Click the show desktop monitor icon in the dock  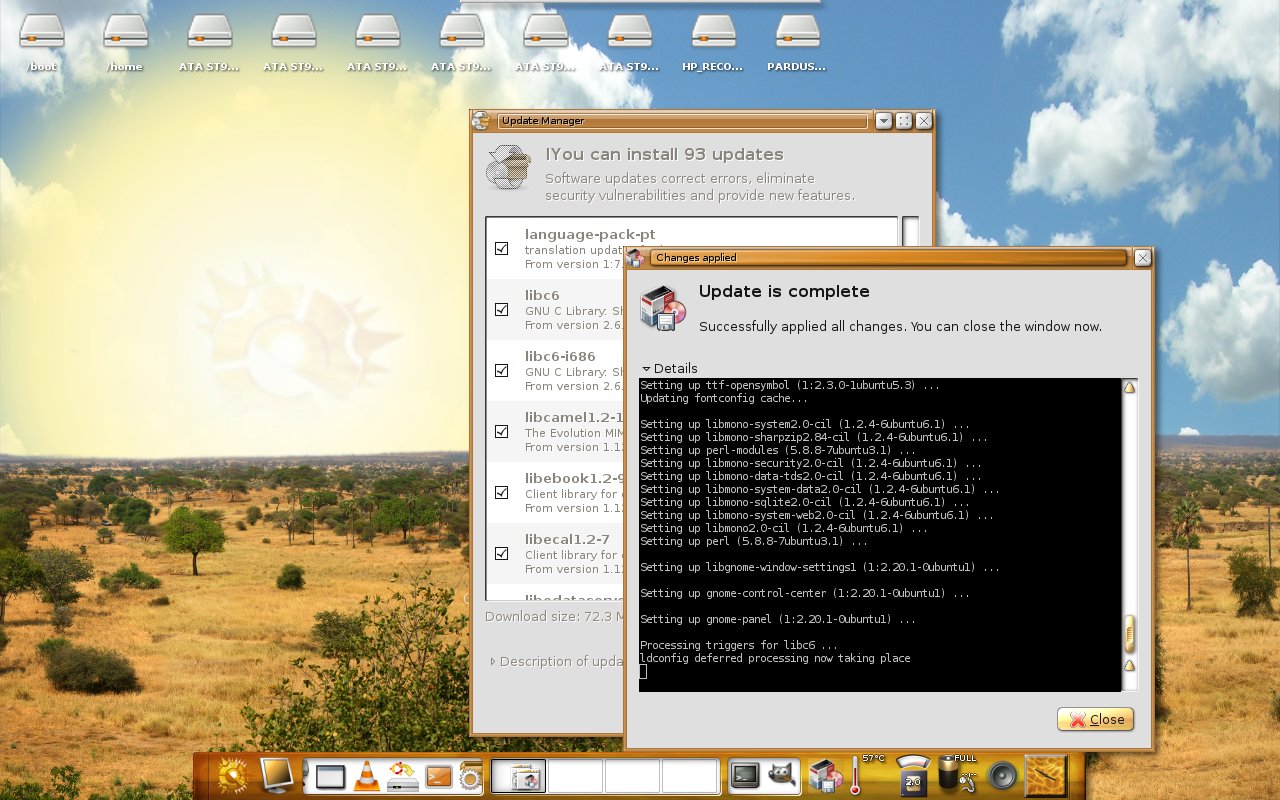point(277,775)
